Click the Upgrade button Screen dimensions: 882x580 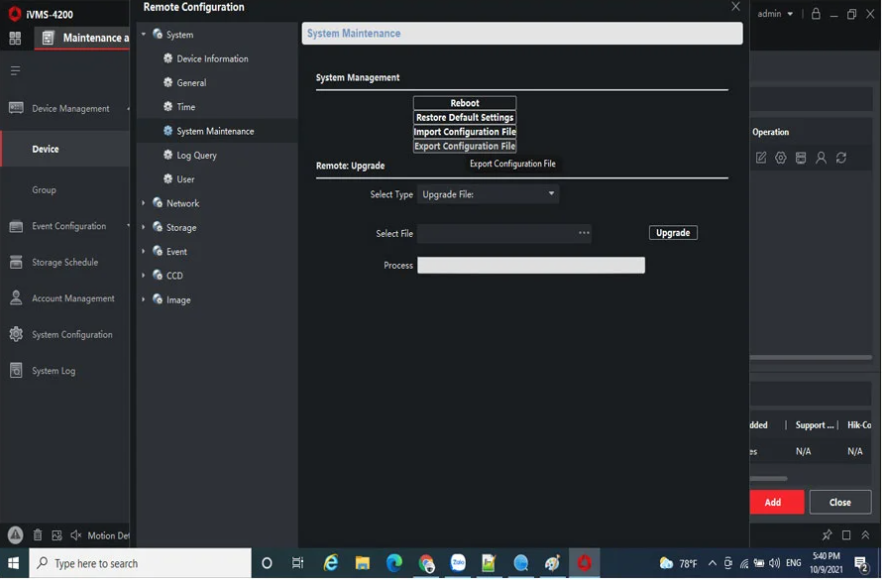[x=673, y=233]
